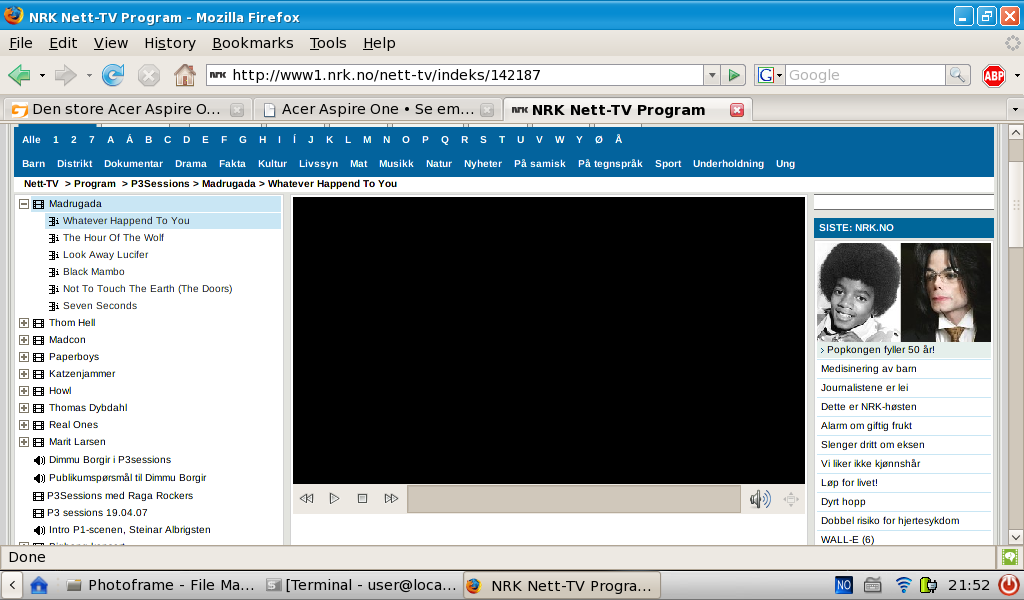
Task: Fast forward the video player
Action: pos(391,499)
